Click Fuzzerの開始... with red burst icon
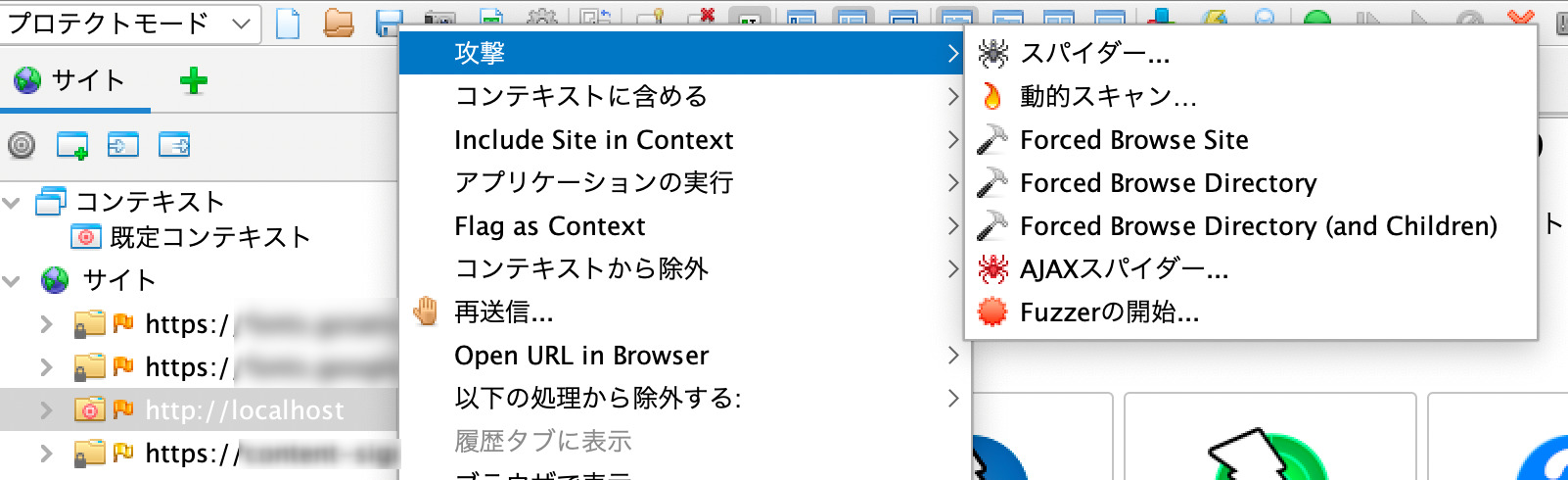 click(x=1250, y=312)
